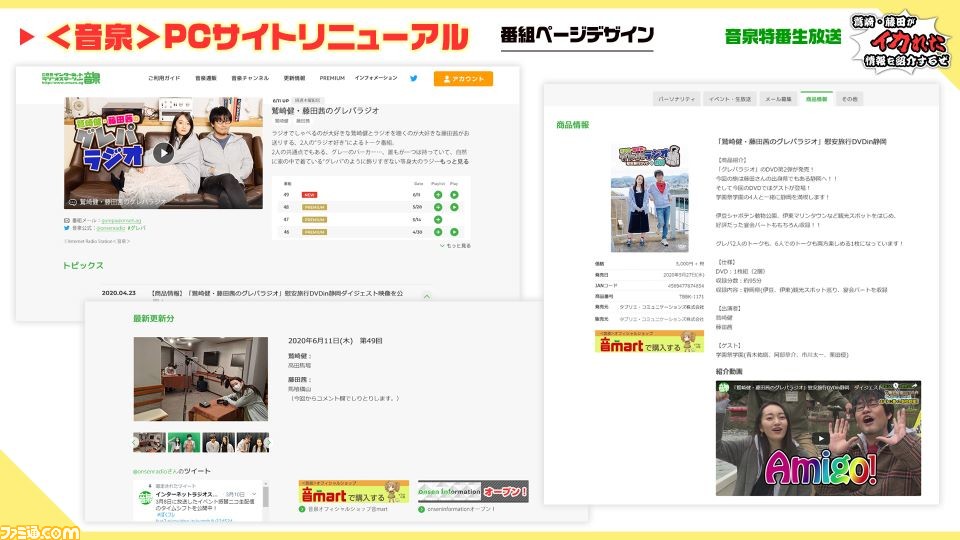Select the 商品情報 tab
The height and width of the screenshot is (540, 960).
click(x=816, y=99)
